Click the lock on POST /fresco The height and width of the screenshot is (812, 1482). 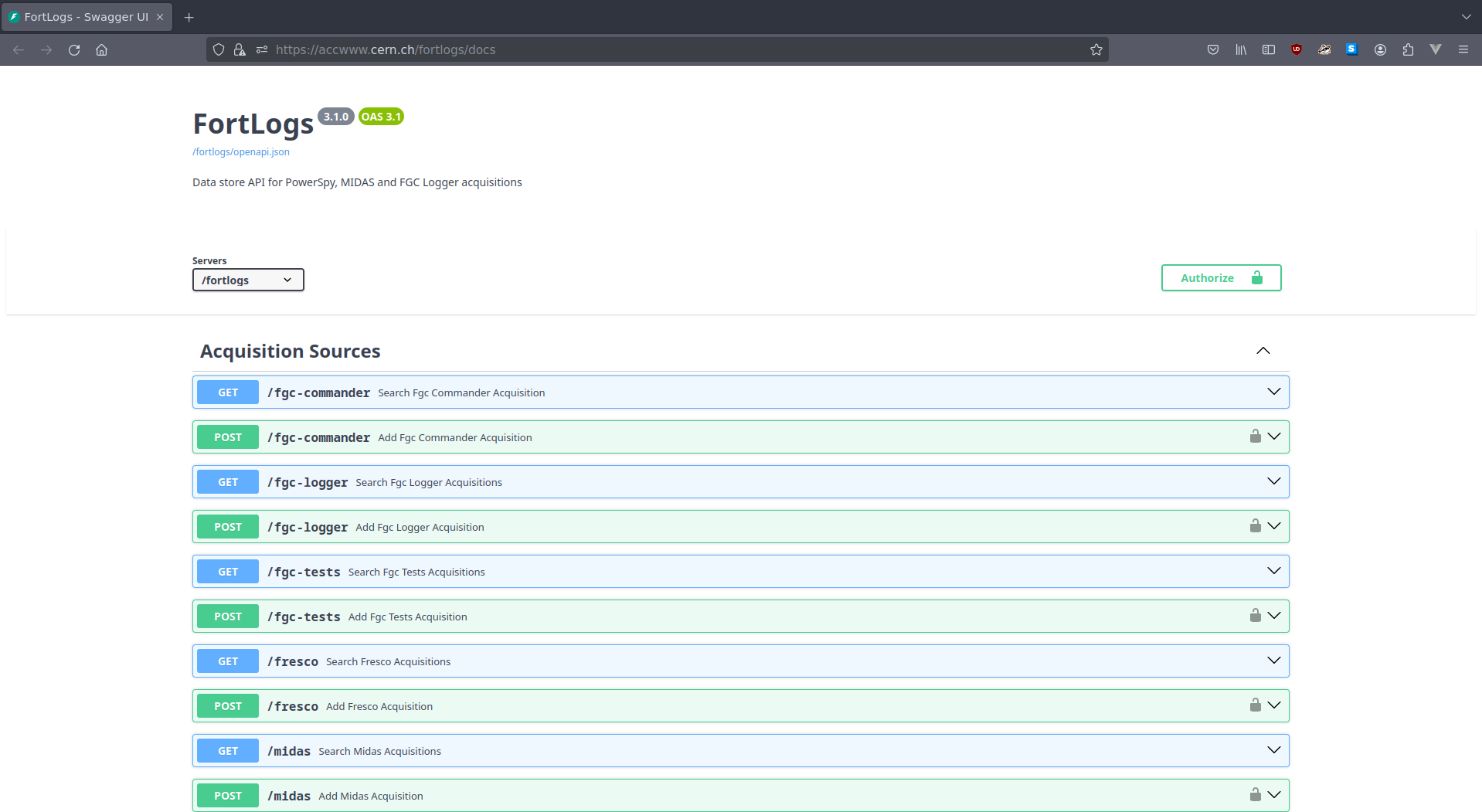(1256, 705)
